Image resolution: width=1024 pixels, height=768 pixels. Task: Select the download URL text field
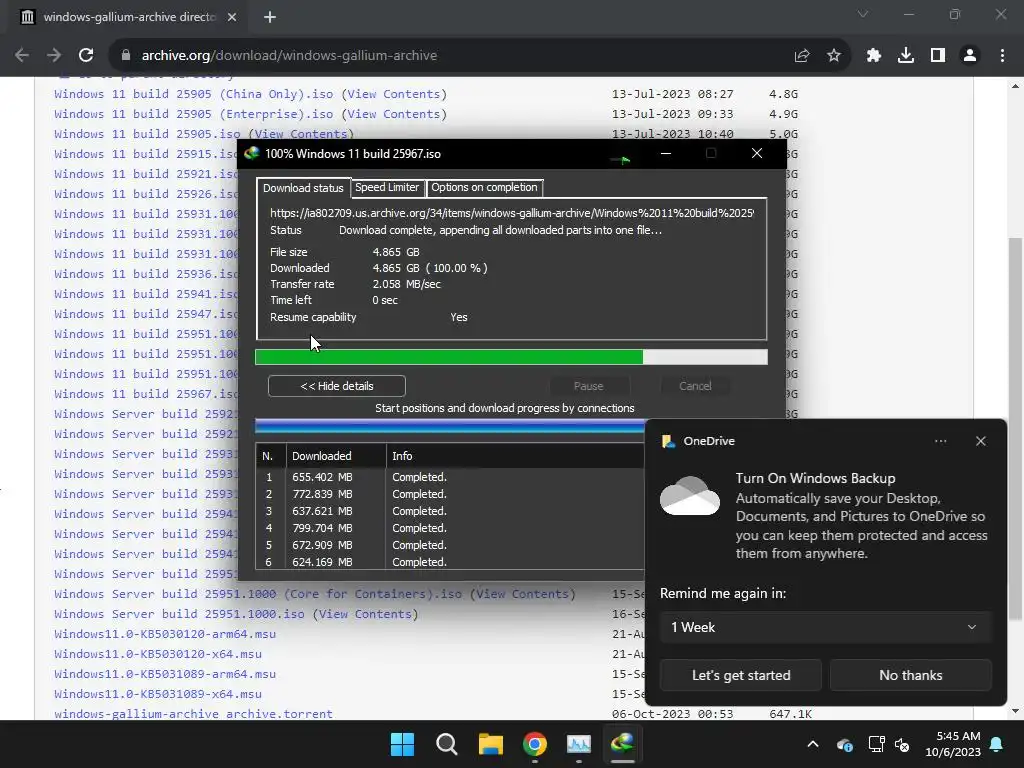pyautogui.click(x=512, y=213)
